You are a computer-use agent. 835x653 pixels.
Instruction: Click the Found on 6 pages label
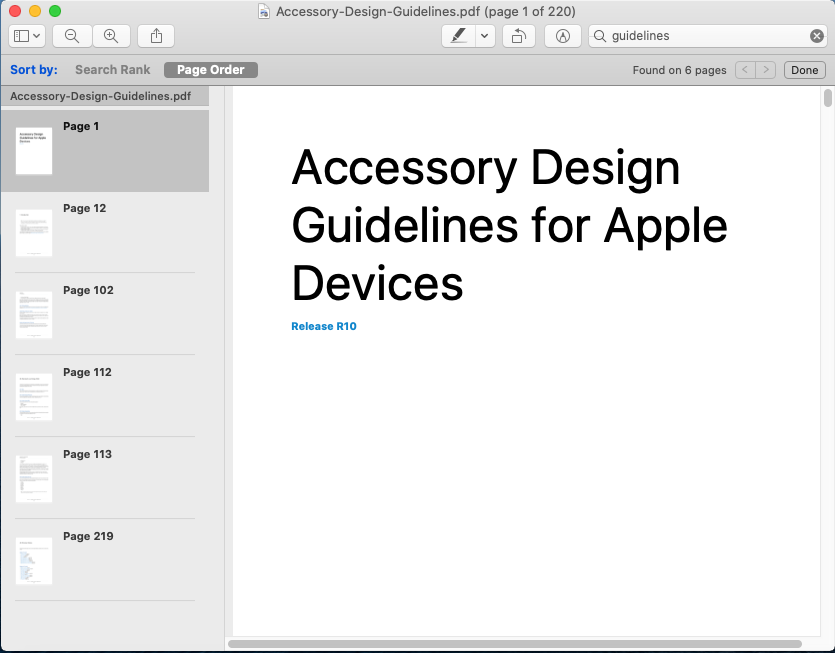tap(679, 70)
